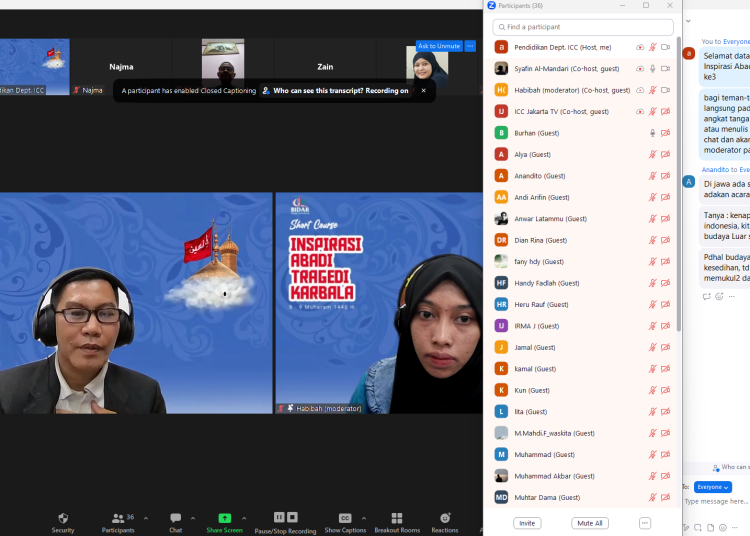Screen dimensions: 750x536
Task: Select participant M.Mahdi.F_waskita (Guest)
Action: click(x=580, y=433)
